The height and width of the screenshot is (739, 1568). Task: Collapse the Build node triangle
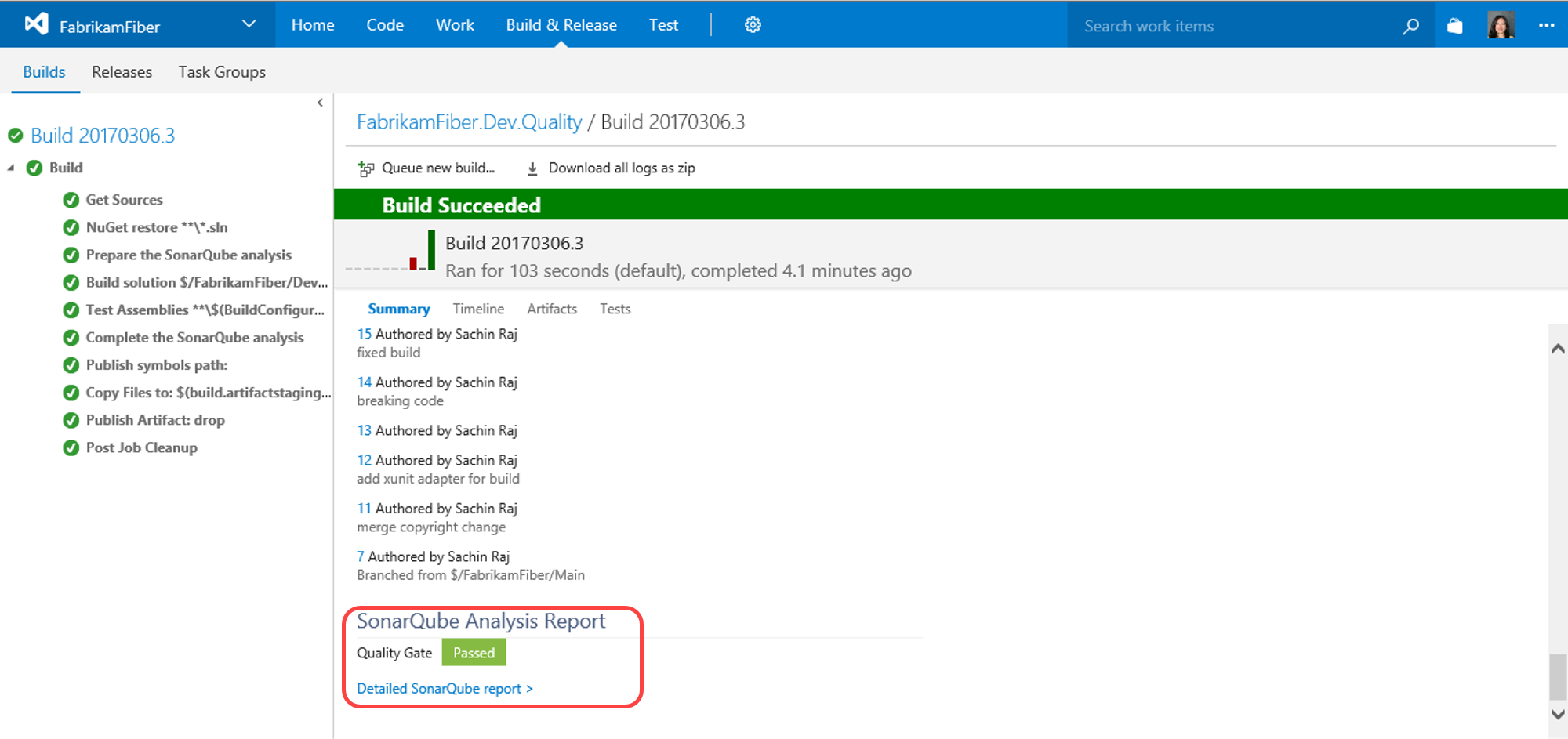point(11,168)
